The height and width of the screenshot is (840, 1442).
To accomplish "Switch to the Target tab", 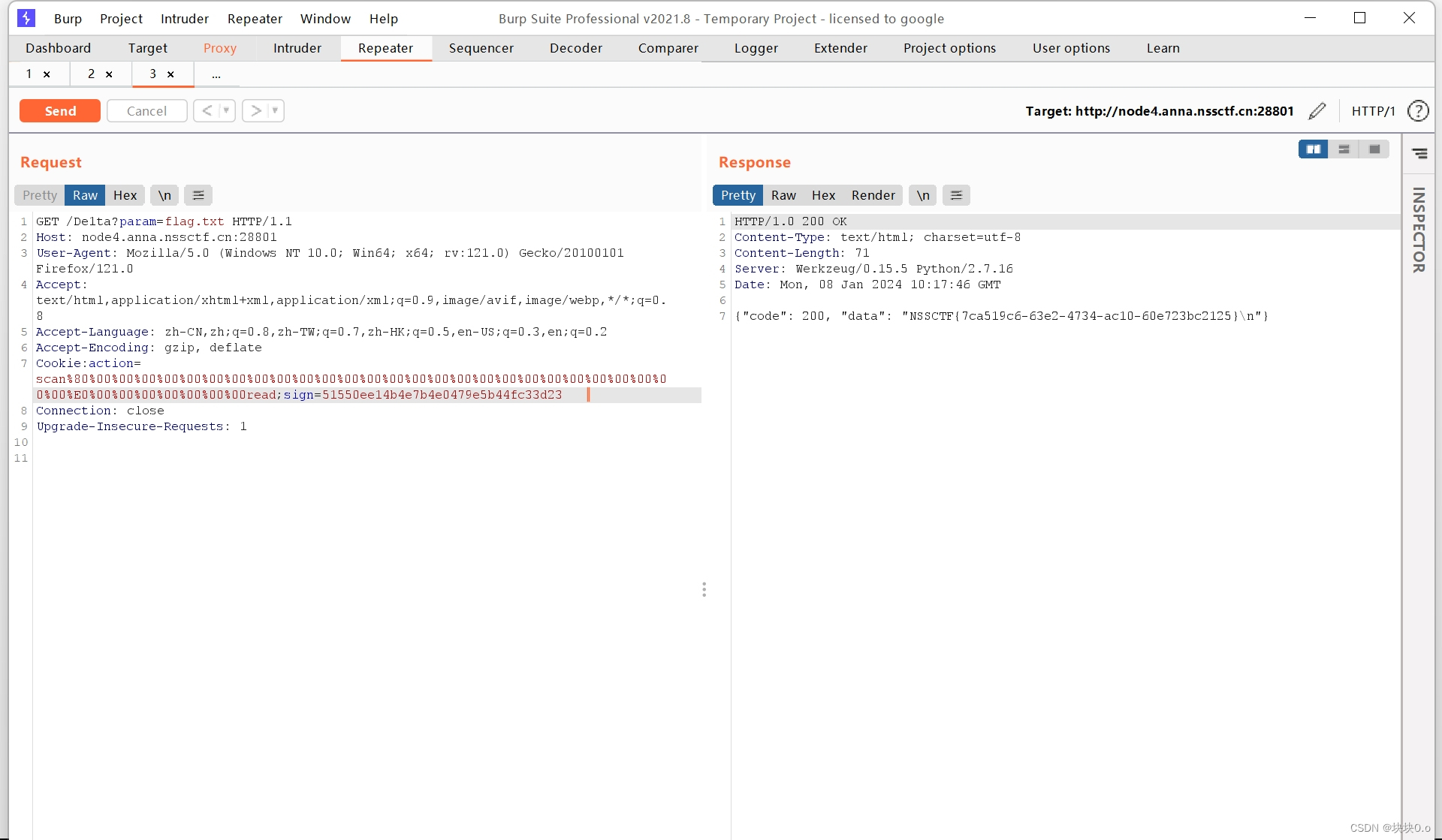I will click(148, 48).
